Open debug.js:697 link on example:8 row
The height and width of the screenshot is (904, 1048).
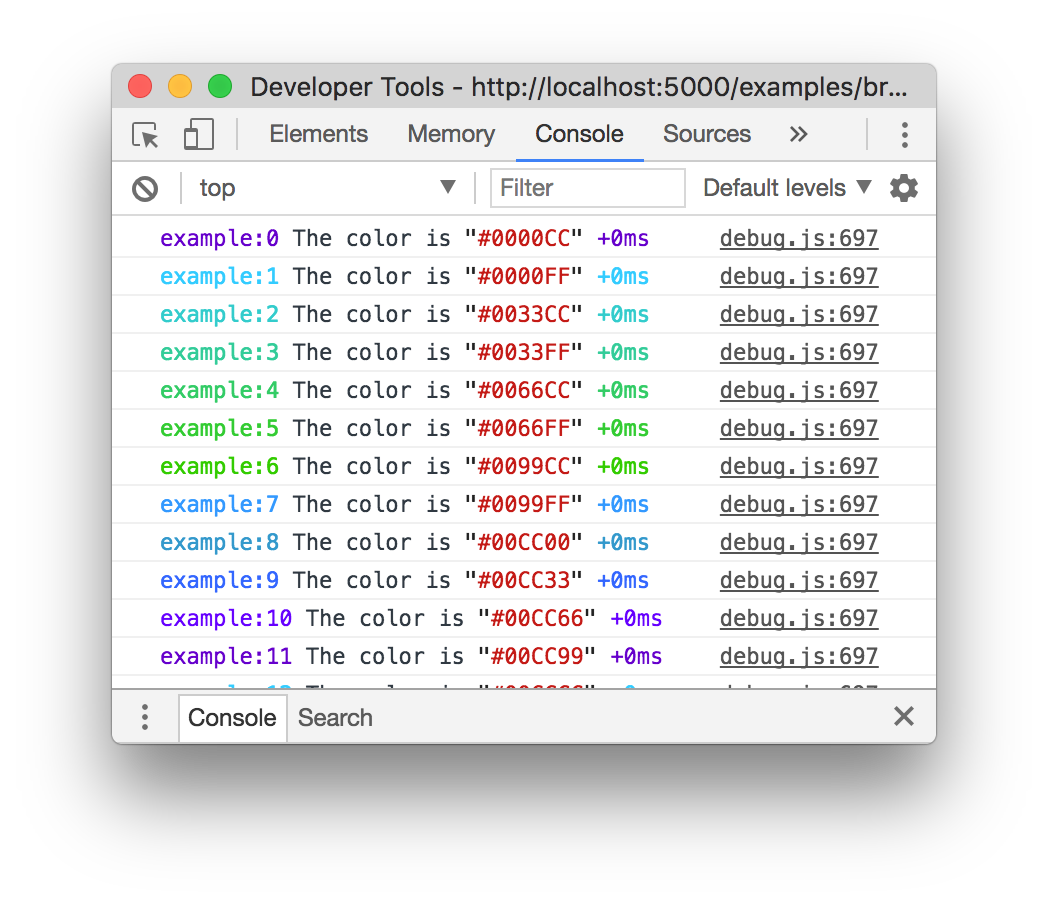point(799,543)
